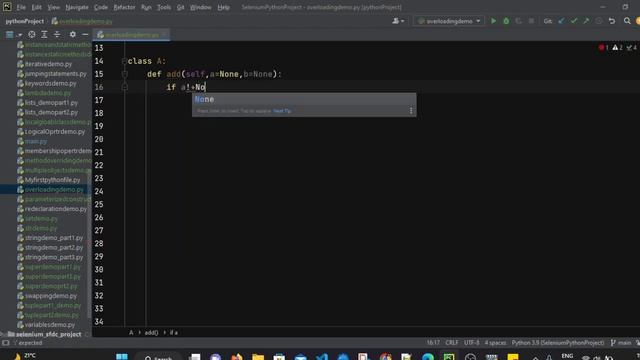Click the 4 spaces indent setting
640x360 pixels.
click(496, 343)
